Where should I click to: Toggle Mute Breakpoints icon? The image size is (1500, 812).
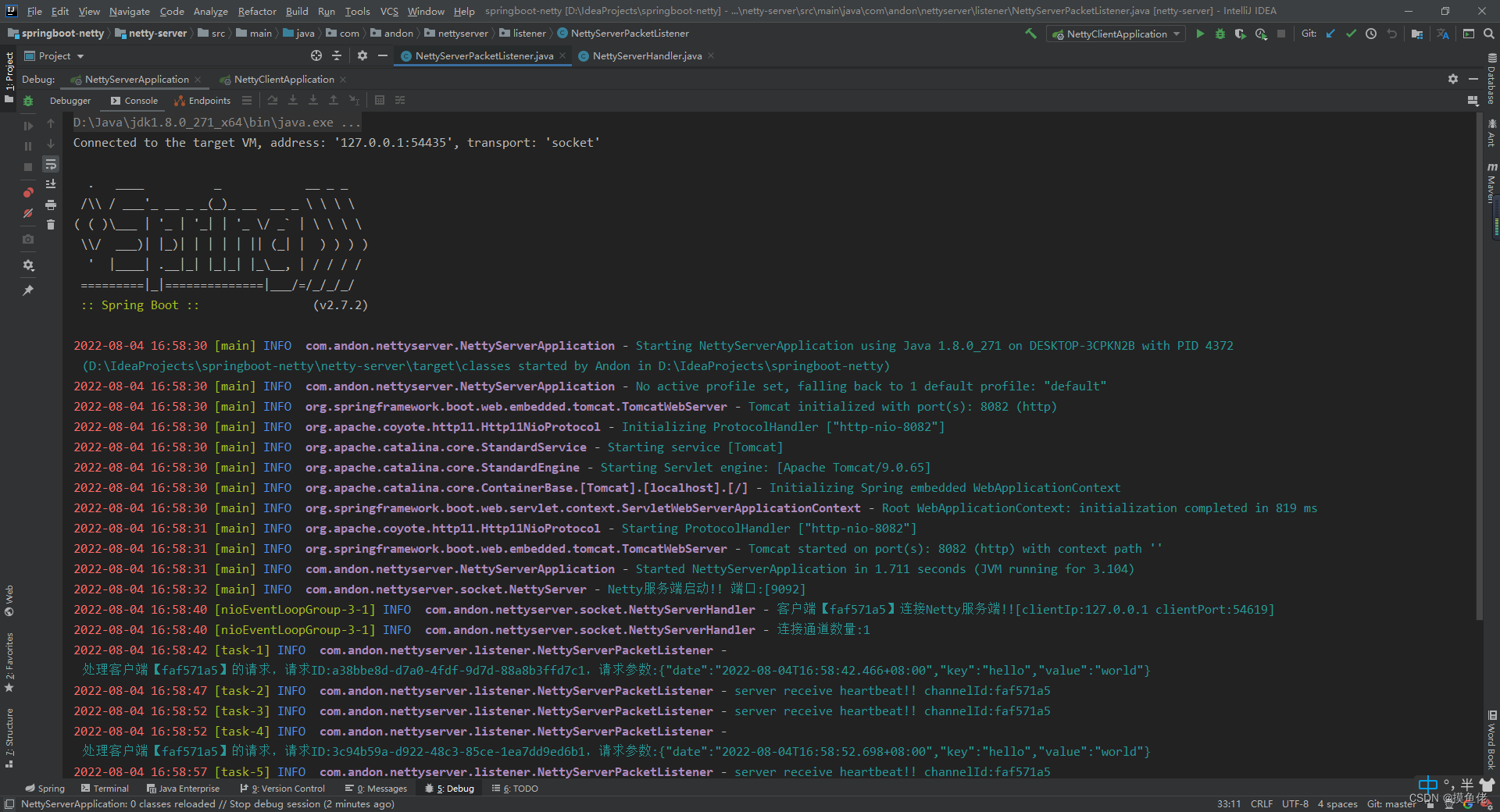(28, 212)
